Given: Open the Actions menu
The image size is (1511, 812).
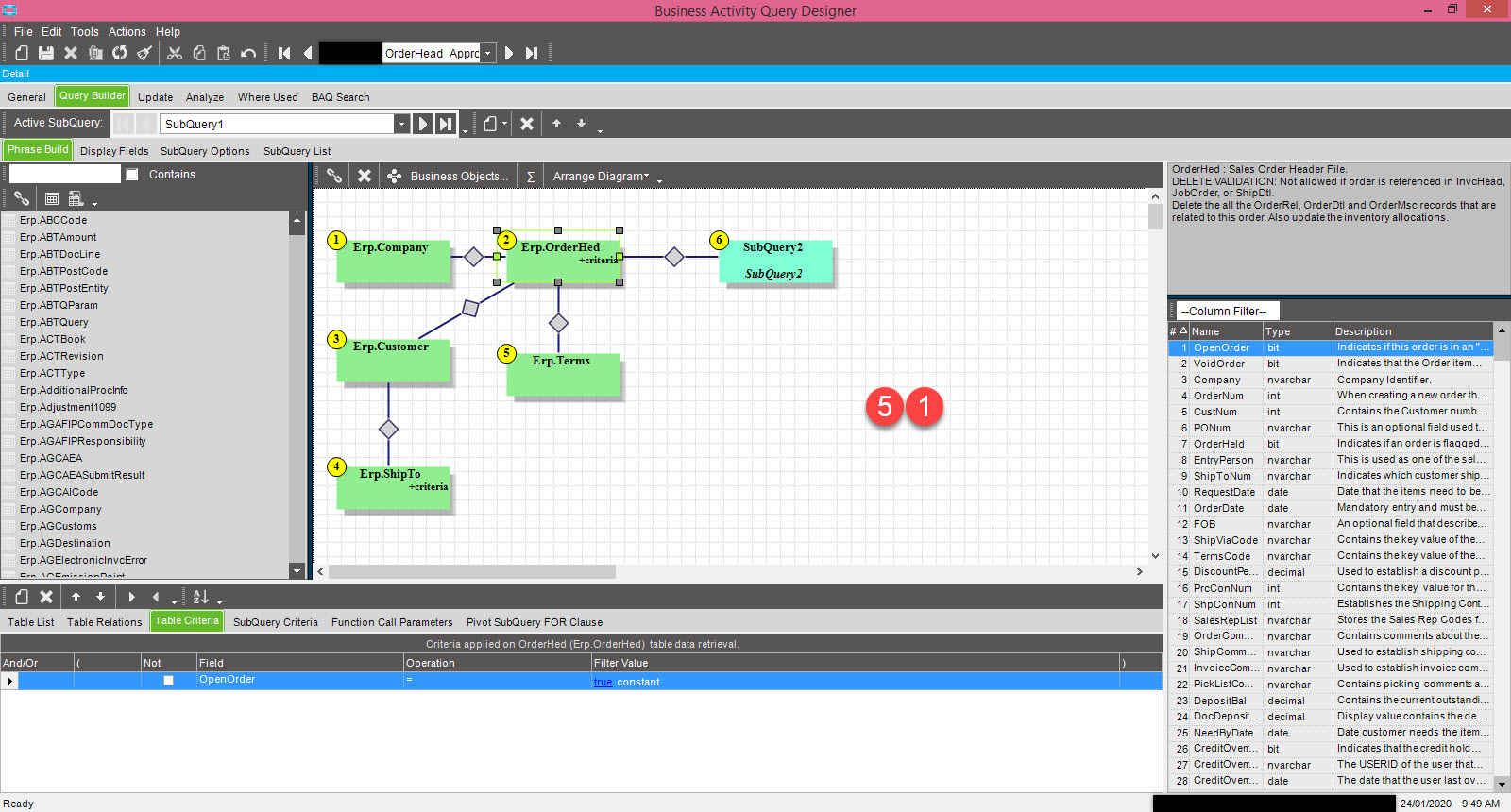Looking at the screenshot, I should click(127, 32).
